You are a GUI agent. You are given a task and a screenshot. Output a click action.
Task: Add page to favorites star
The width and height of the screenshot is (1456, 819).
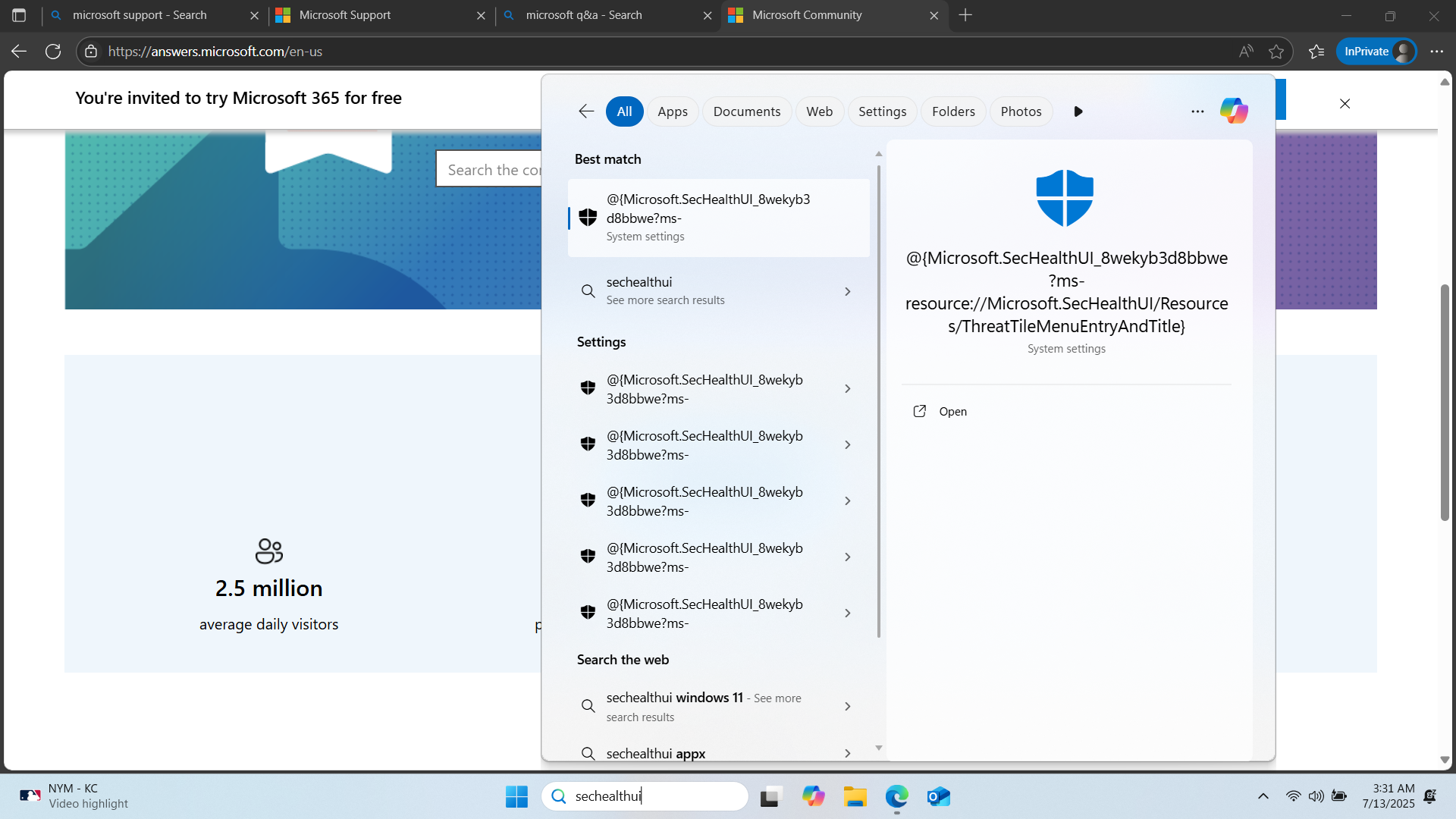[x=1276, y=52]
